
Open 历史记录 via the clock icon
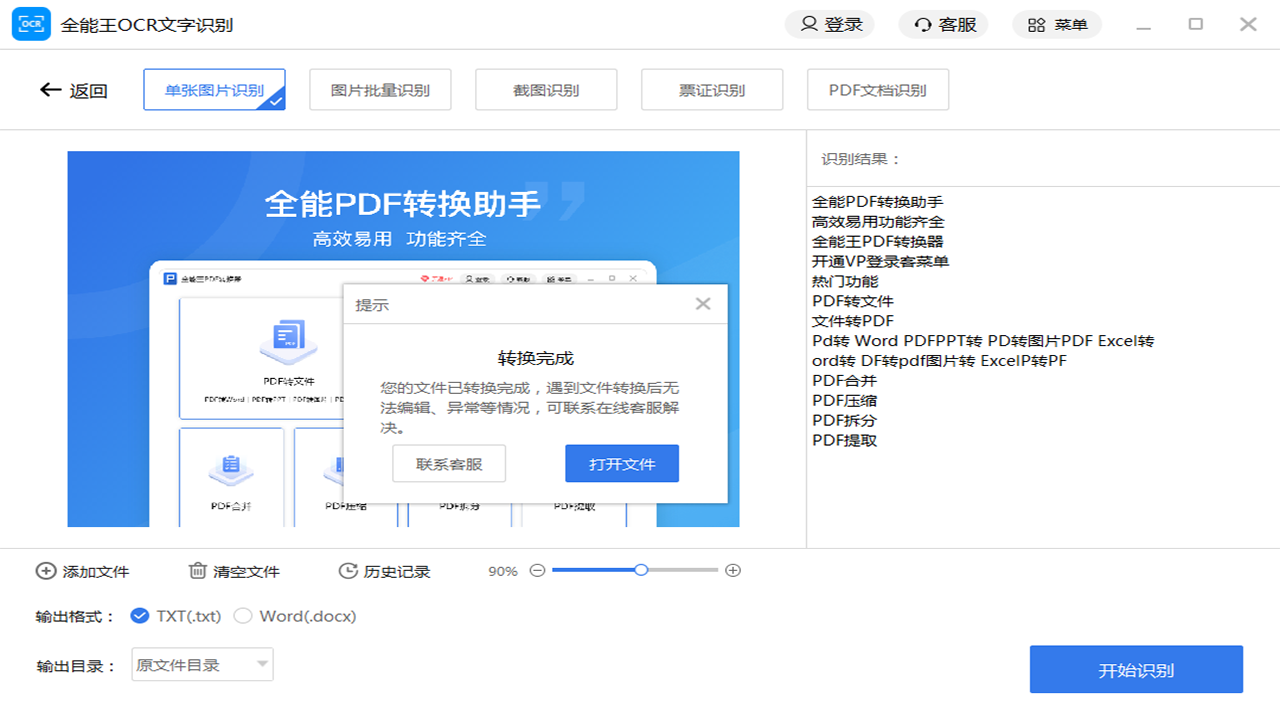(347, 570)
